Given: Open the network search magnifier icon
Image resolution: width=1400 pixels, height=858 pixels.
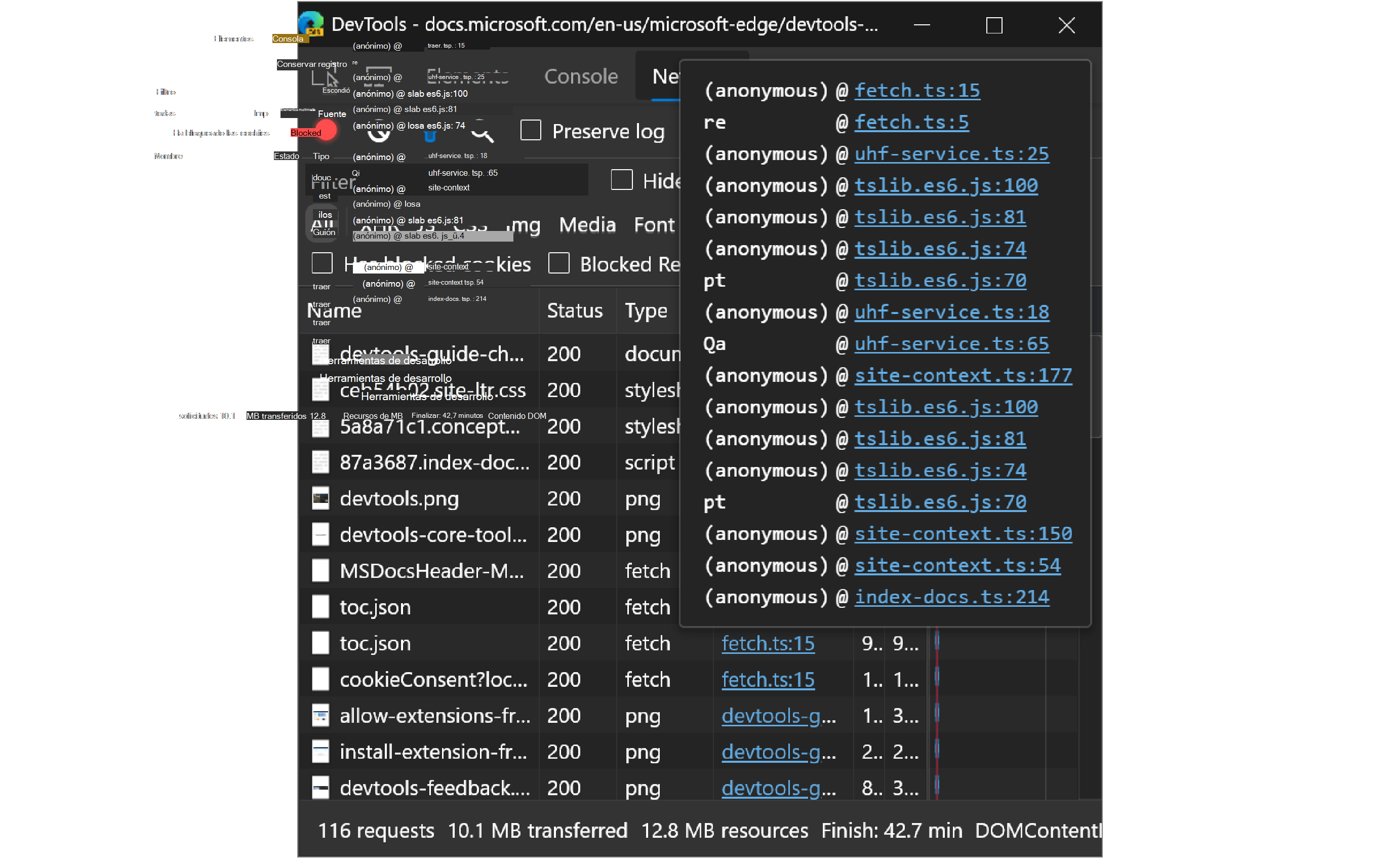Looking at the screenshot, I should click(x=483, y=131).
